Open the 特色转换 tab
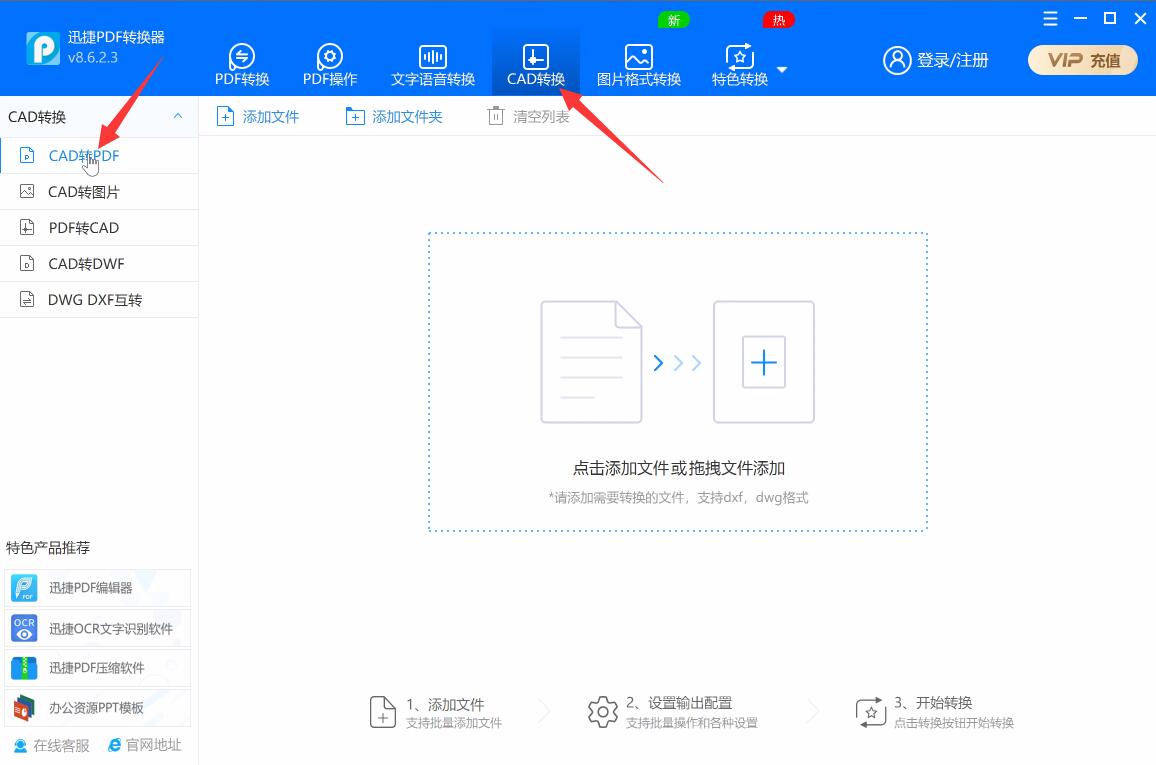The width and height of the screenshot is (1156, 765). (740, 65)
